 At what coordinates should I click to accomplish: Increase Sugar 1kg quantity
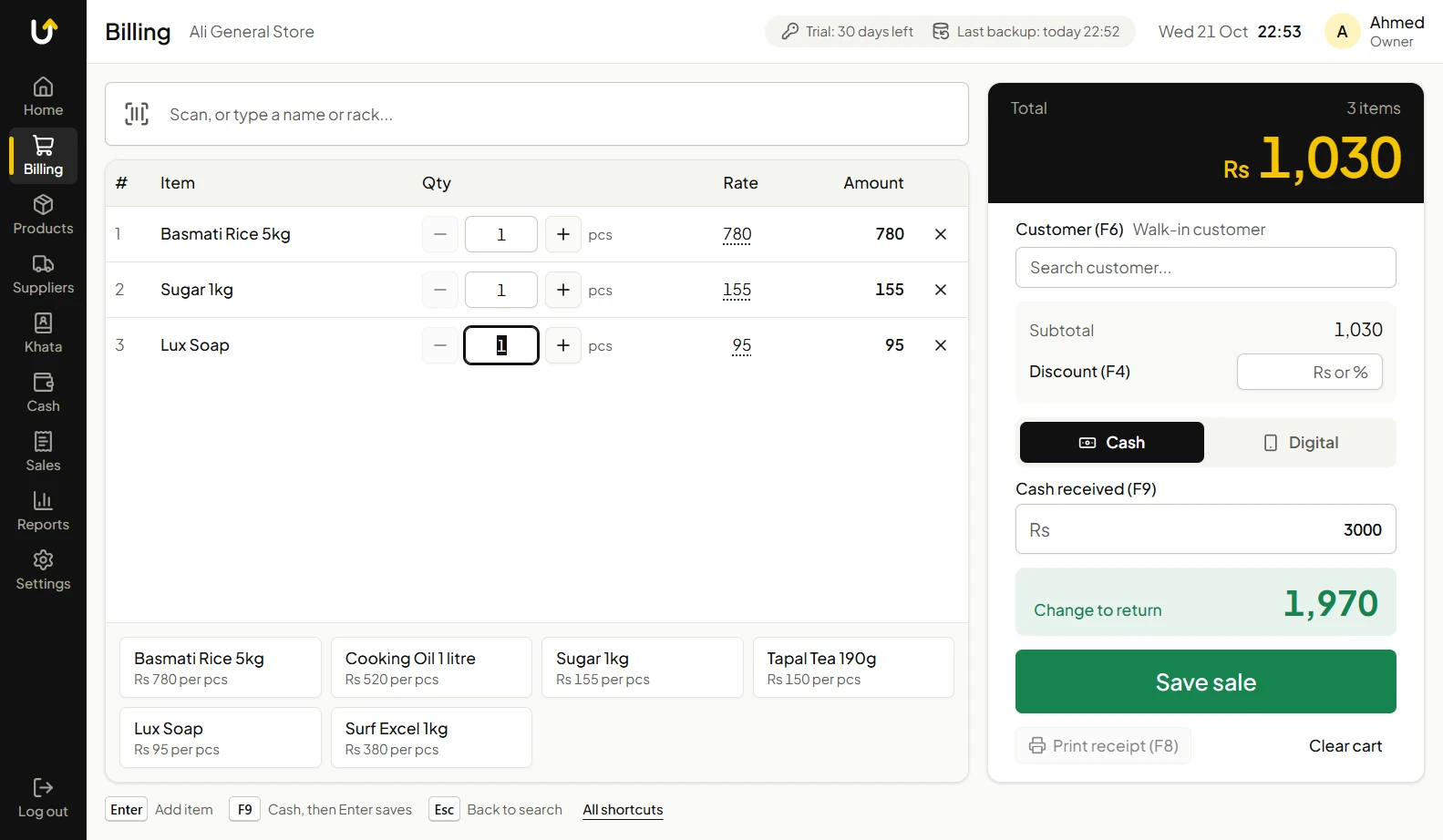tap(563, 290)
